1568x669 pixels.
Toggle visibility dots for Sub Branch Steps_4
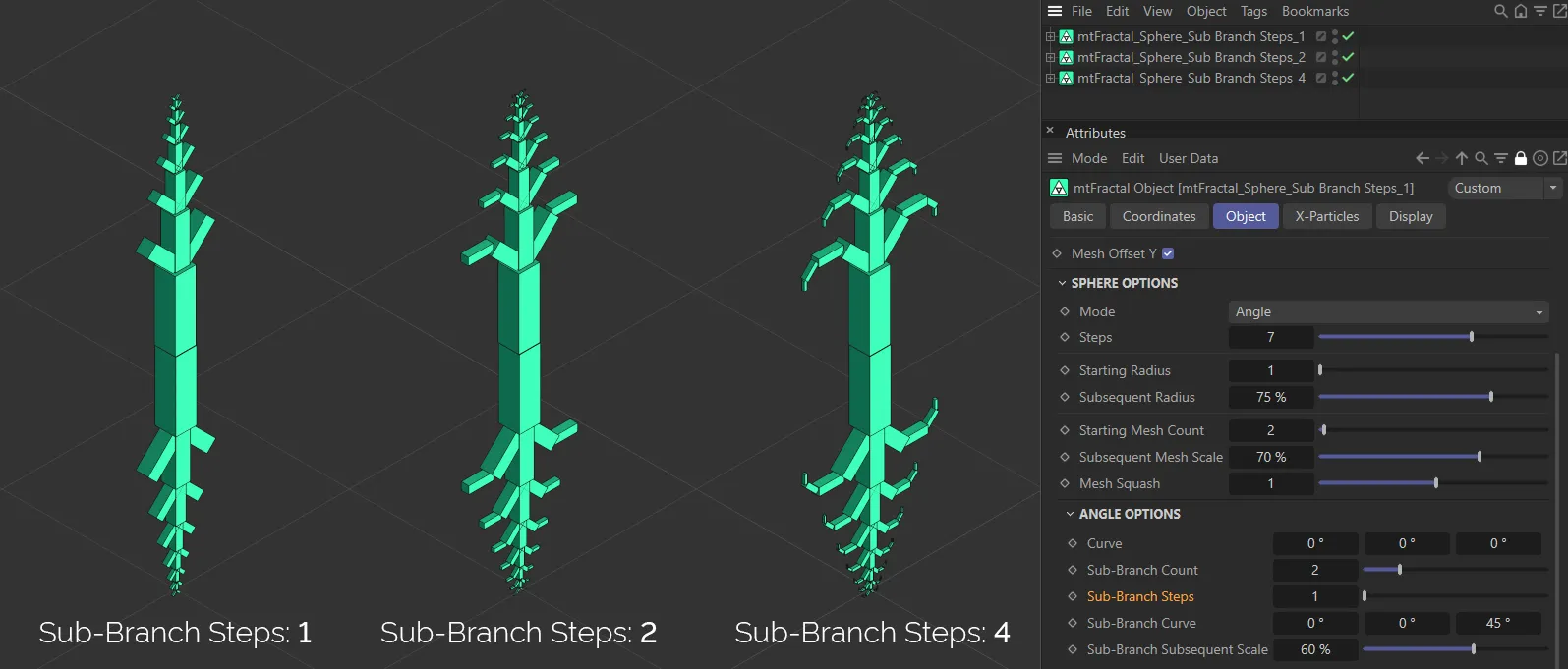point(1335,78)
